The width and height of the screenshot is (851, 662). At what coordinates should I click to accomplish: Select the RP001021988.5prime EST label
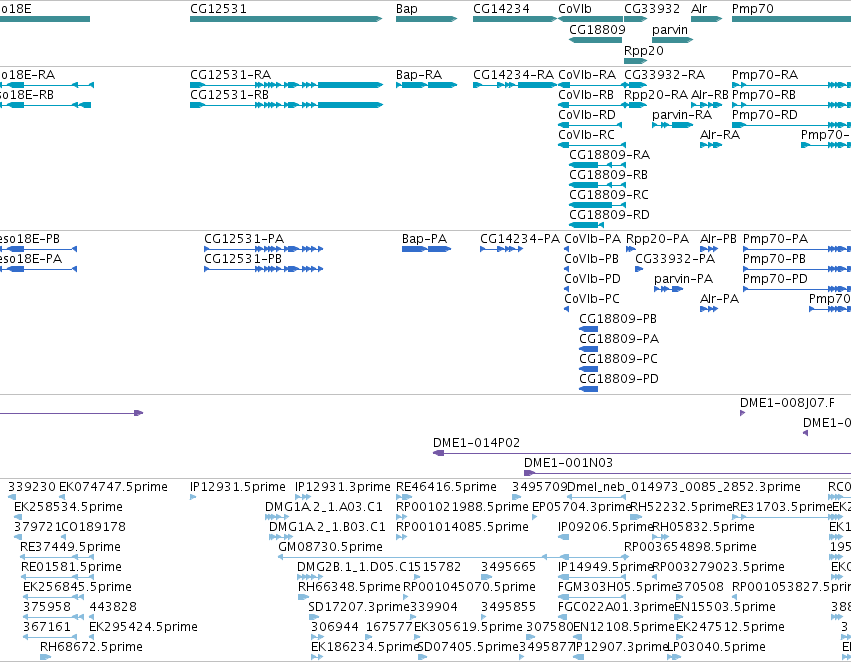(462, 507)
